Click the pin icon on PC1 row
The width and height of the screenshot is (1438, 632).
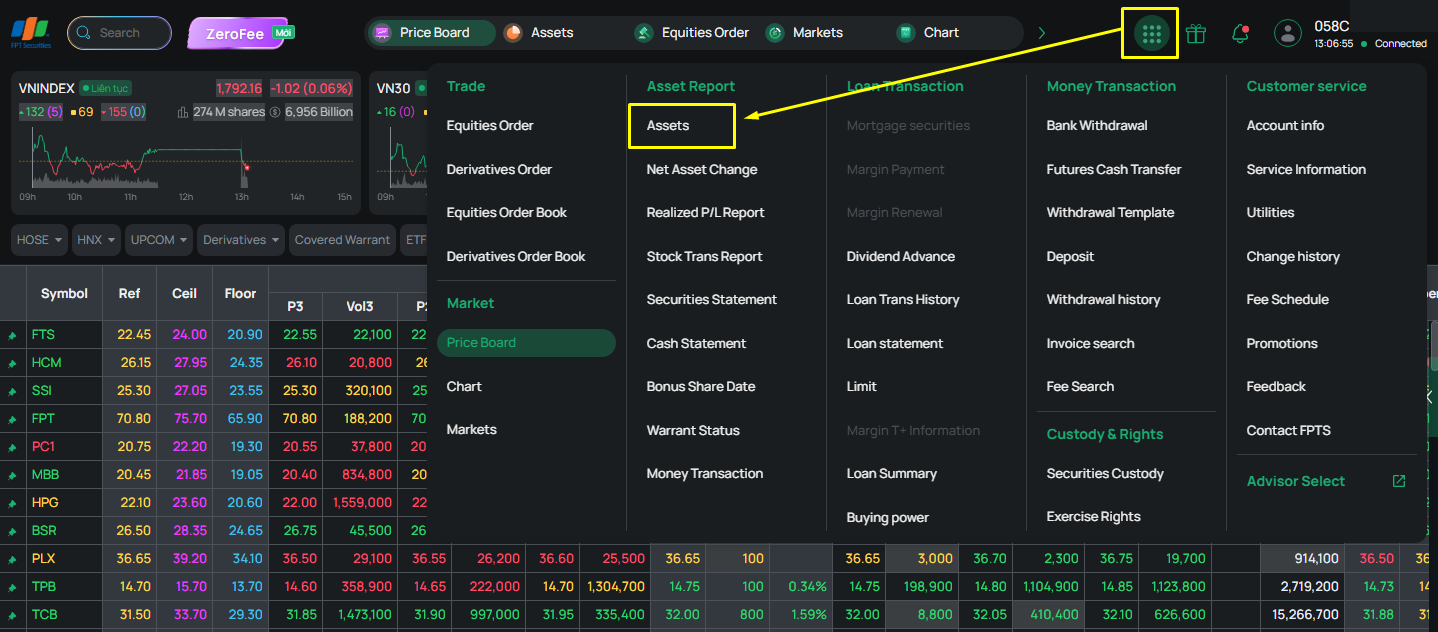[13, 447]
